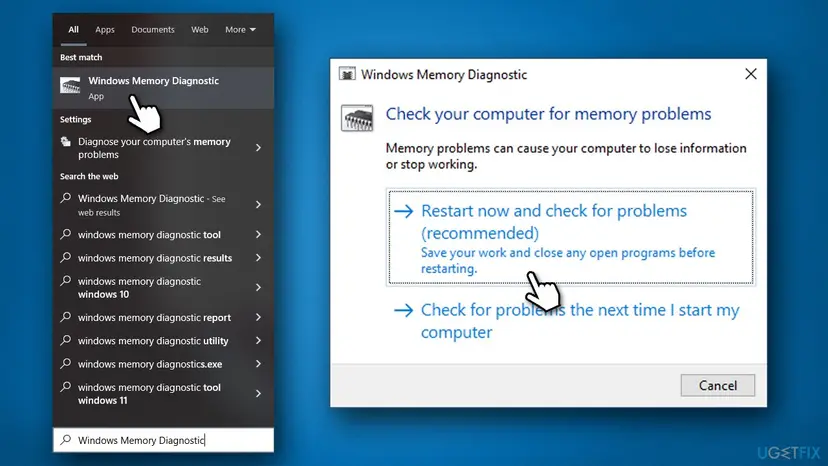
Task: Click arrow icon beside Check next time option
Action: (x=404, y=310)
